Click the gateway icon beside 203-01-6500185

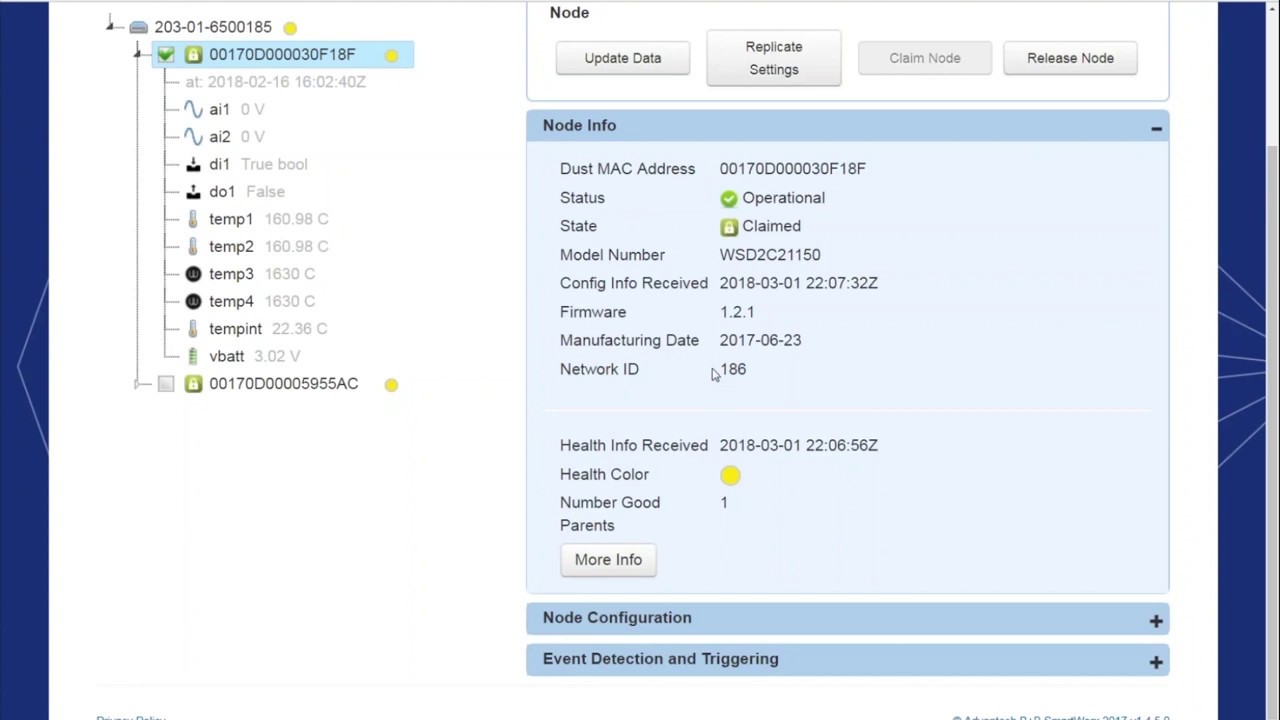[138, 27]
